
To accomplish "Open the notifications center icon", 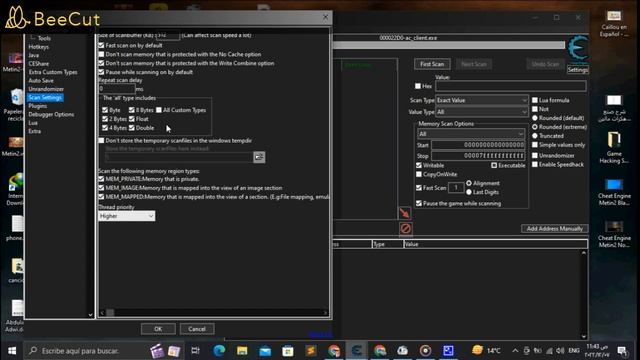I will [622, 351].
